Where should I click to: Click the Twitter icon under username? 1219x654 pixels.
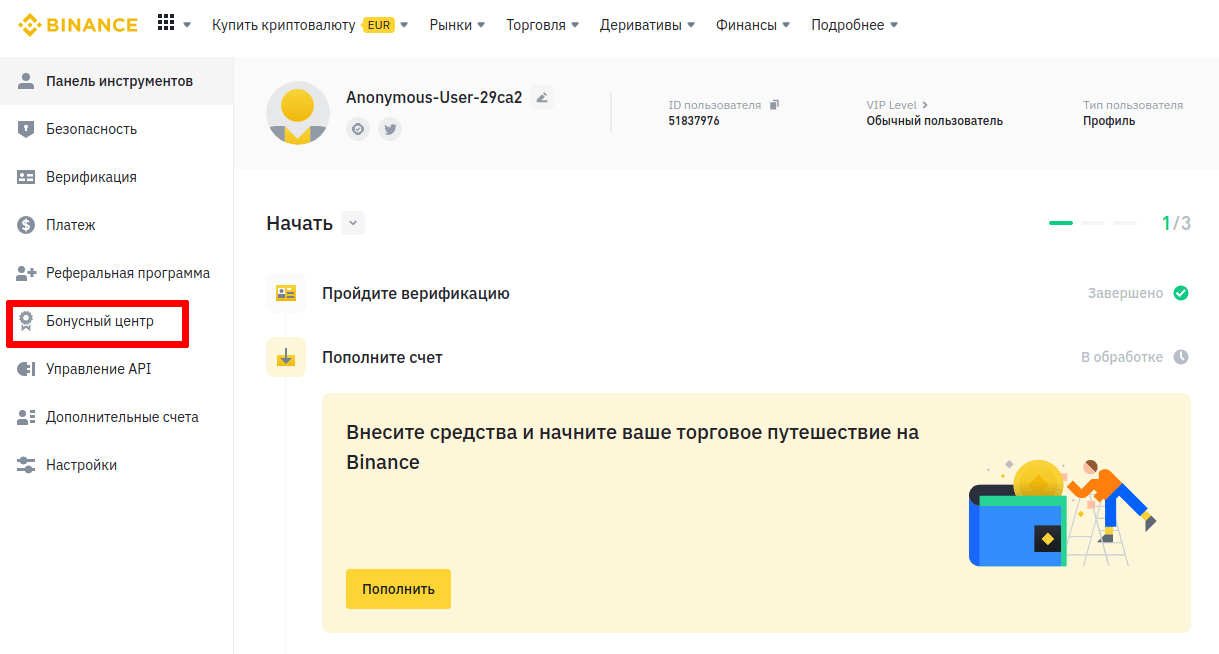(390, 128)
